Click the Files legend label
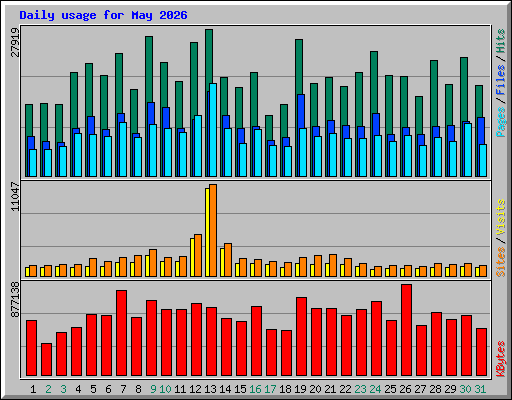 [x=500, y=80]
